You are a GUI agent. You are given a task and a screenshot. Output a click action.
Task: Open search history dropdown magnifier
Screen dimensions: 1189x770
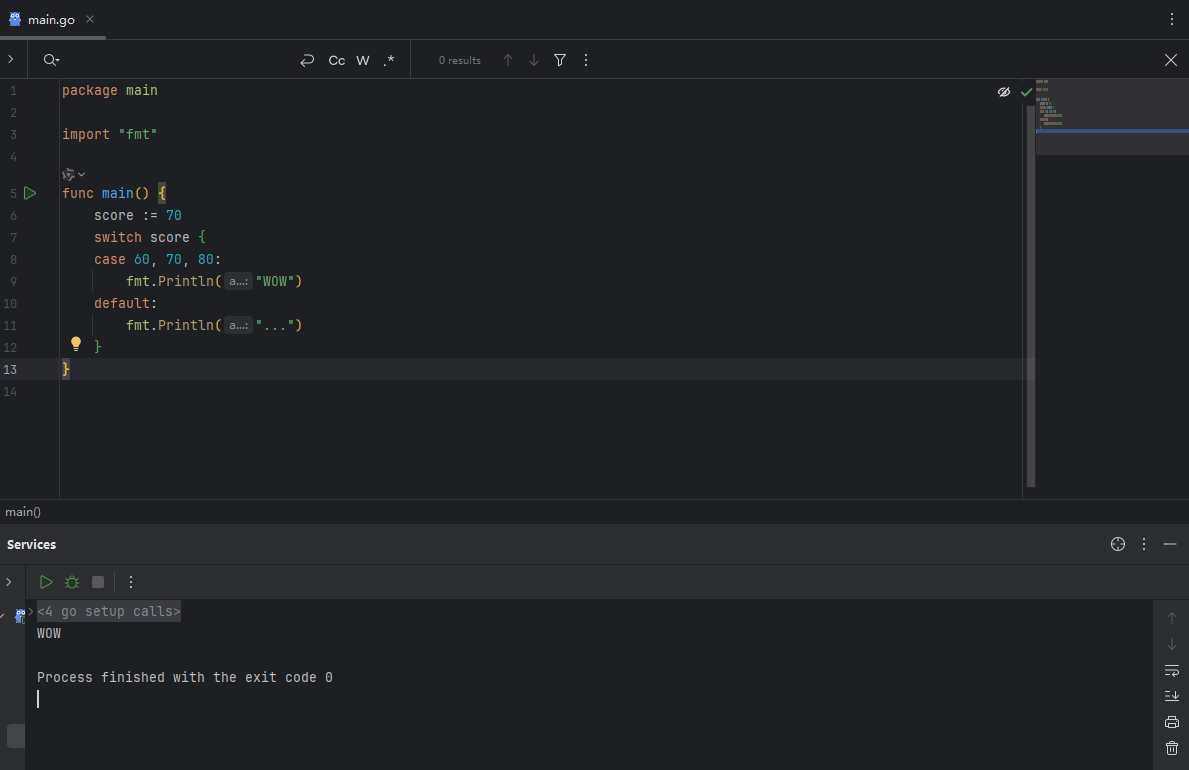click(52, 60)
